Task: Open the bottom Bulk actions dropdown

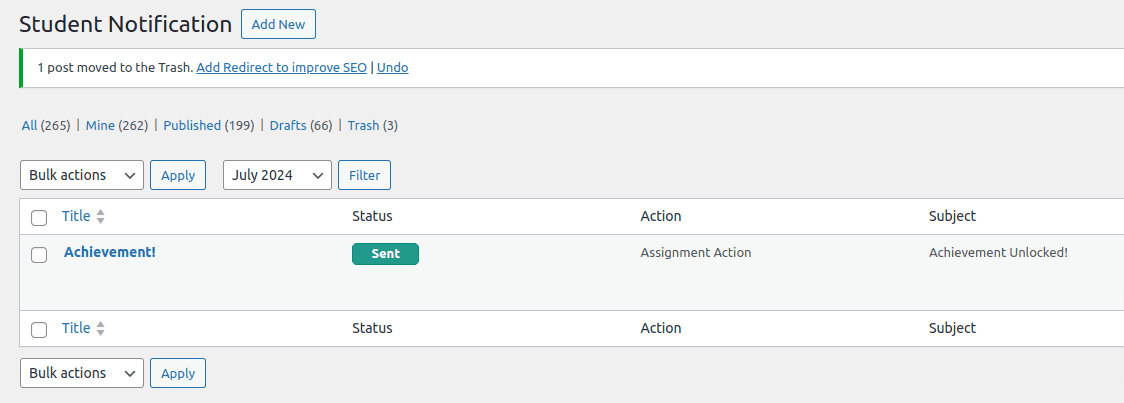Action: [x=82, y=373]
